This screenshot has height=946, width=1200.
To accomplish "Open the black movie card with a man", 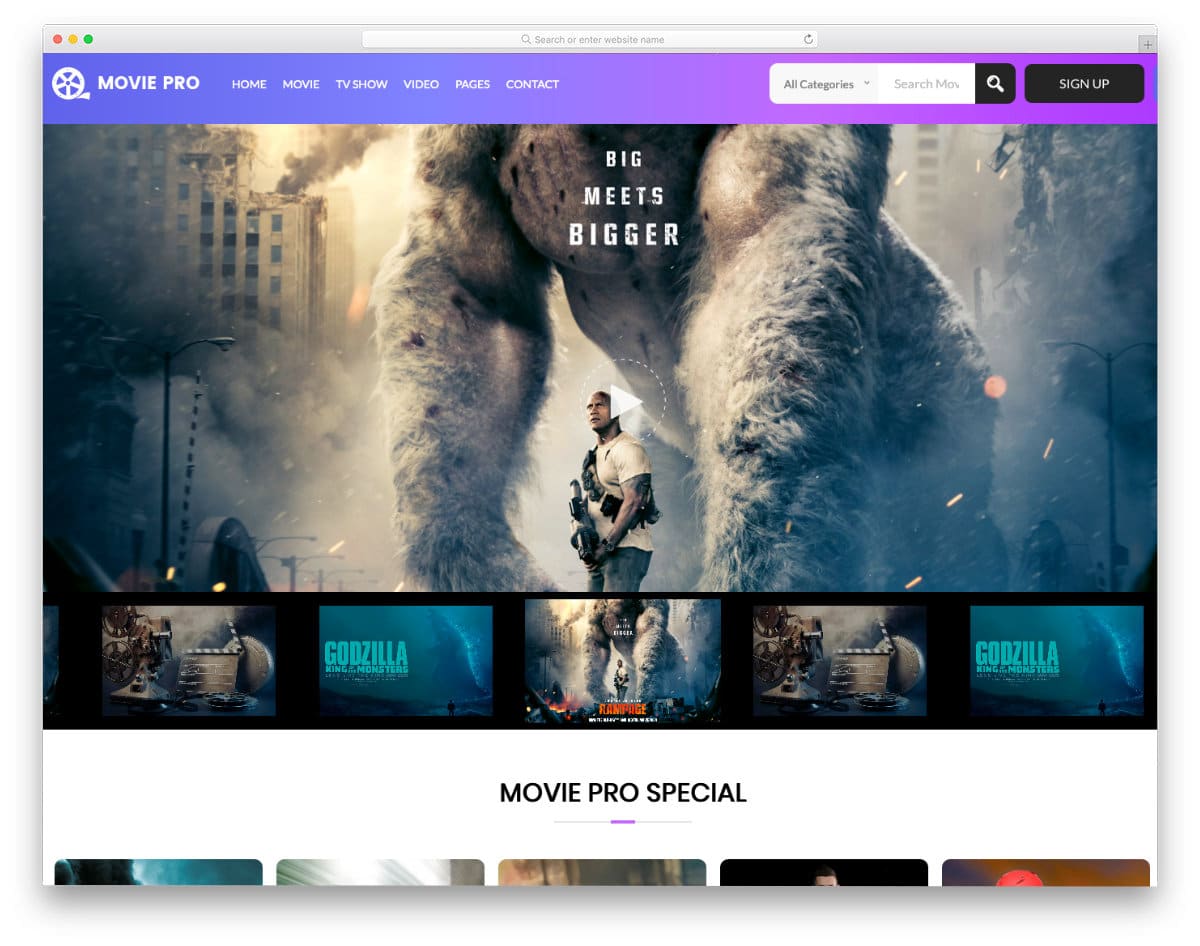I will point(824,872).
